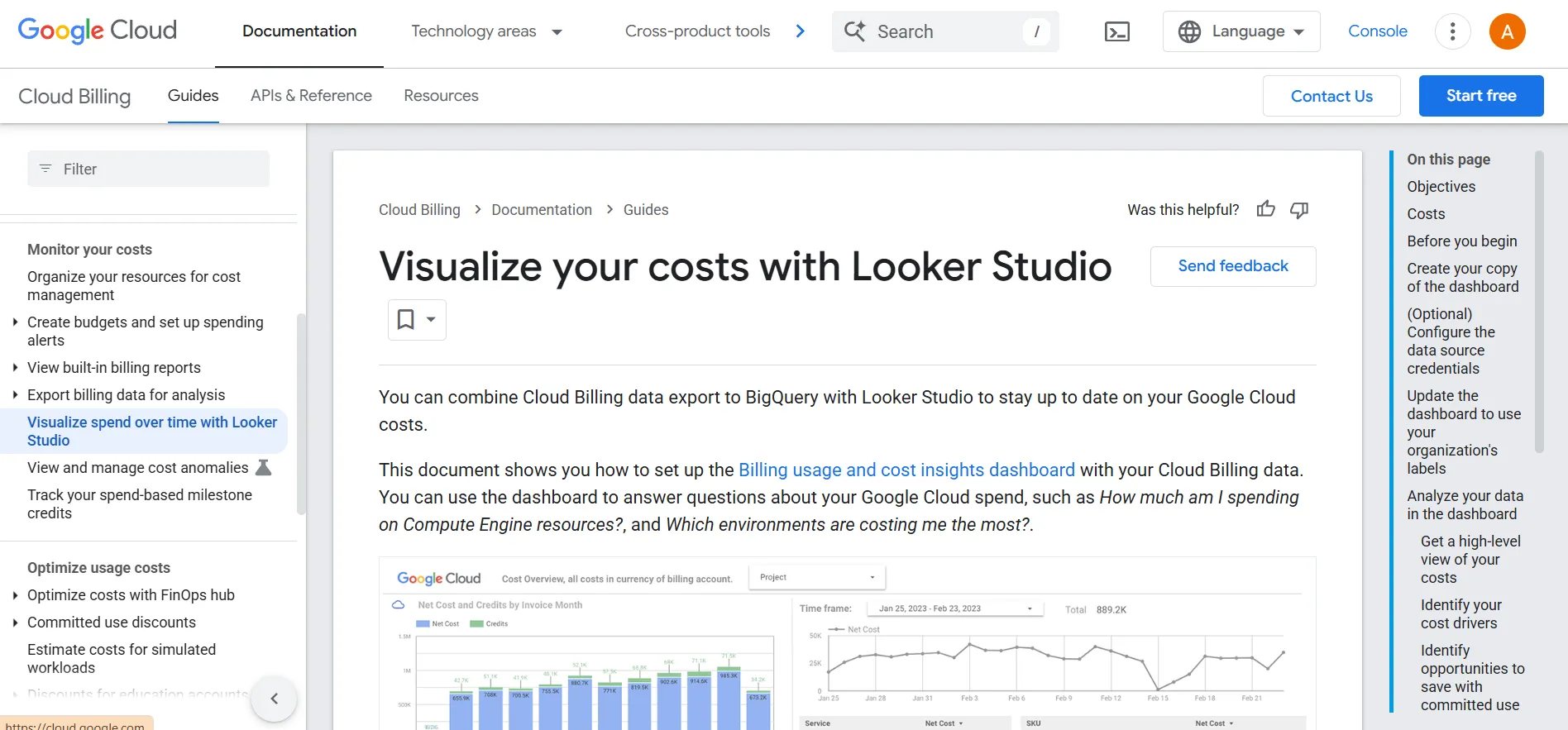This screenshot has height=730, width=1568.
Task: Click the bookmark icon below title
Action: (x=406, y=319)
